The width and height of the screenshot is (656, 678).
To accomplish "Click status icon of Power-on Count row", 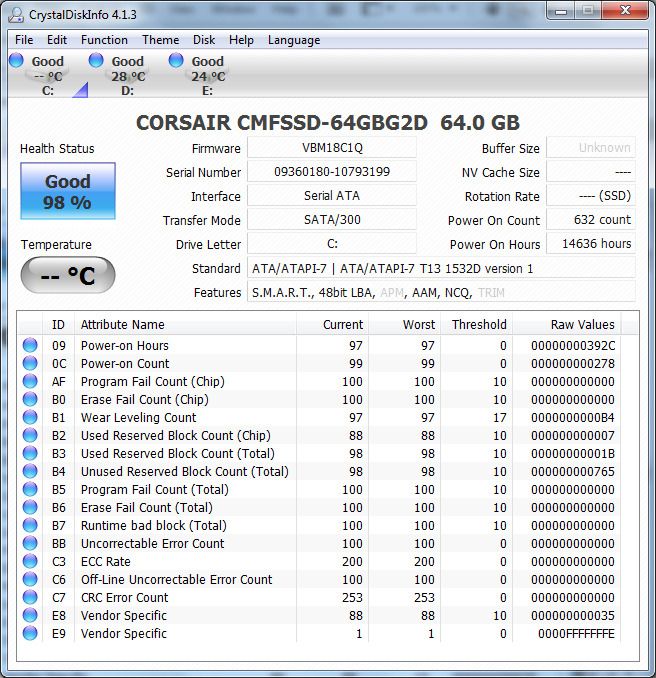I will [x=30, y=363].
